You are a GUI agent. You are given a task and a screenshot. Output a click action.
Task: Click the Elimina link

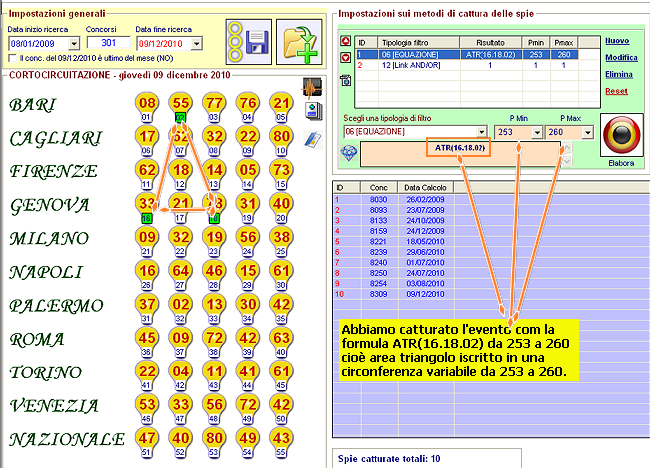click(x=619, y=75)
